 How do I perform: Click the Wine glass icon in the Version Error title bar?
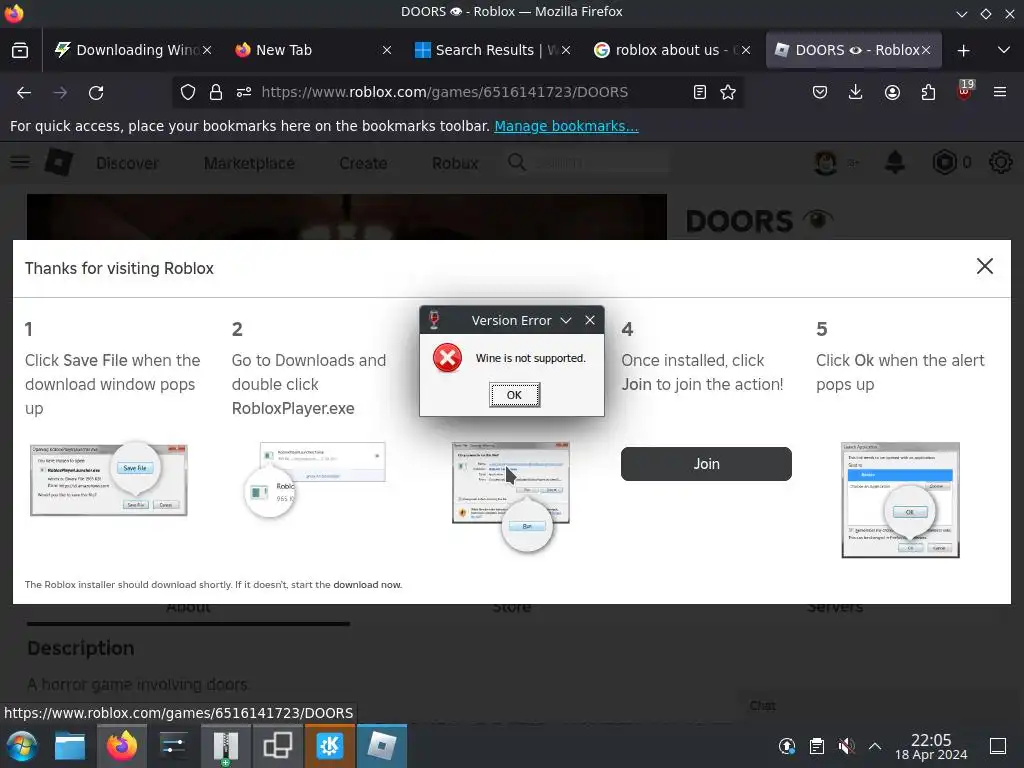click(x=434, y=320)
